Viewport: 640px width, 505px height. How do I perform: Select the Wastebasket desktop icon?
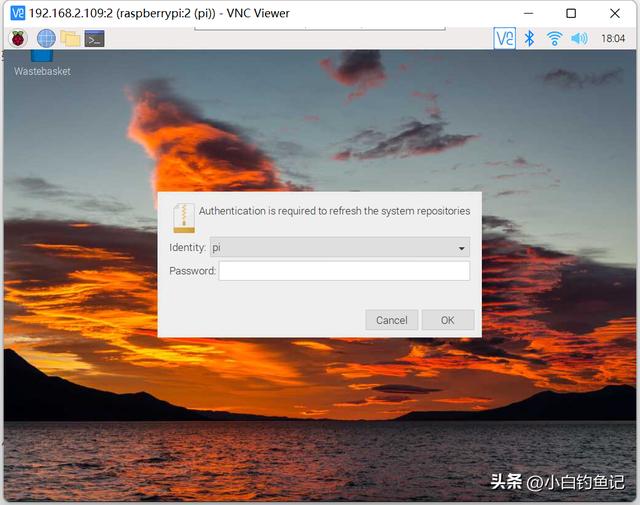point(42,63)
